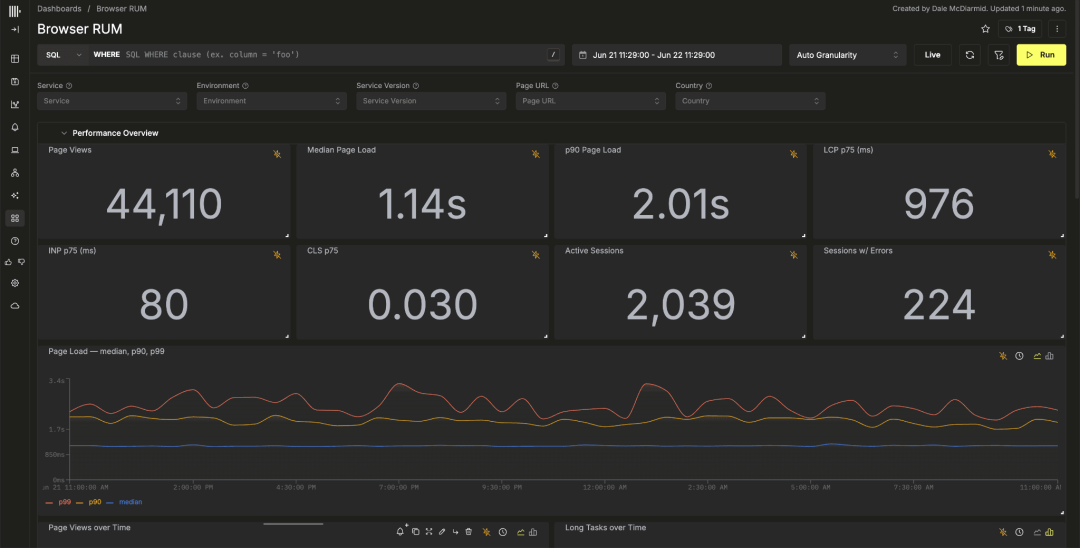
Task: Toggle filter icon on CLS p75 tile
Action: pyautogui.click(x=535, y=255)
